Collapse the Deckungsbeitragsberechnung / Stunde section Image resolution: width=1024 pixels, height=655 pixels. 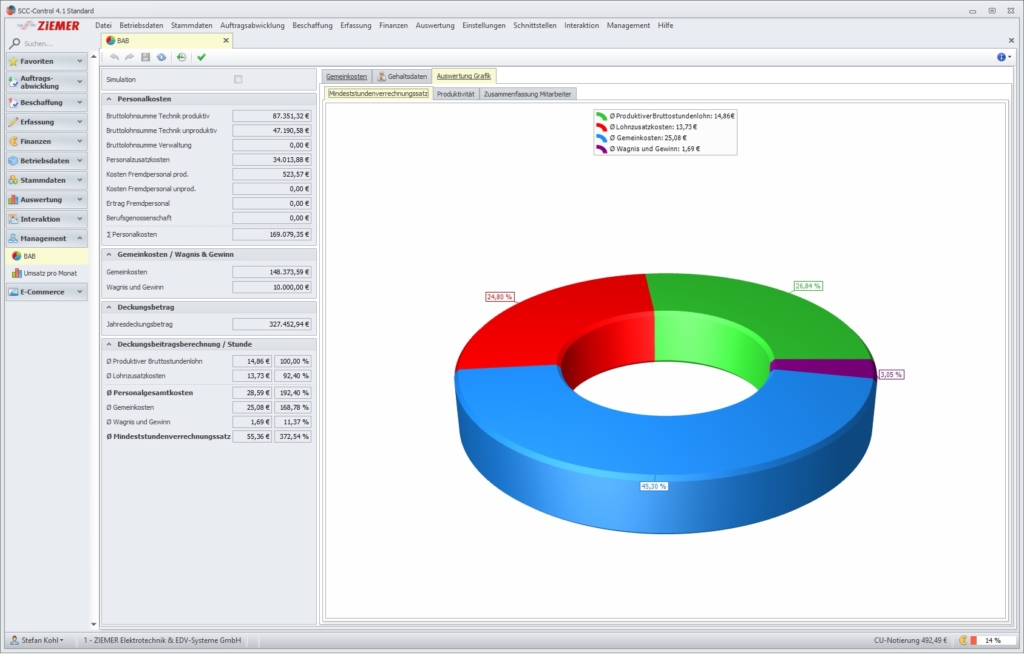coord(109,344)
